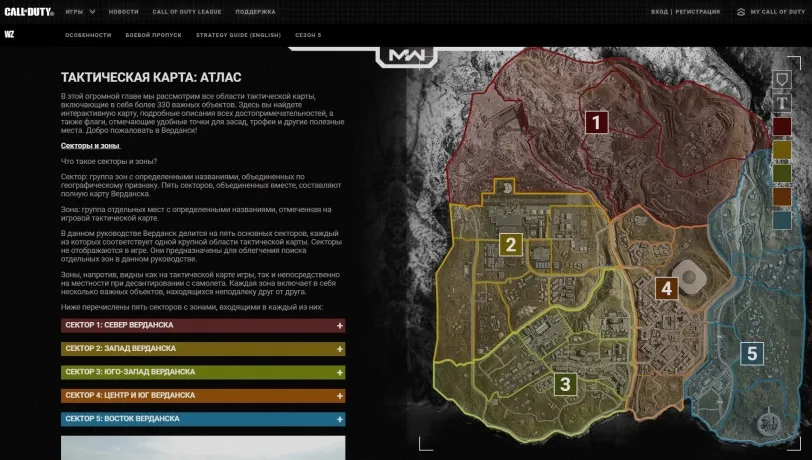This screenshot has width=812, height=460.
Task: Expand СЕКТОР 5: ВОСТОК ВЕРДАНСКА plus icon
Action: (340, 419)
